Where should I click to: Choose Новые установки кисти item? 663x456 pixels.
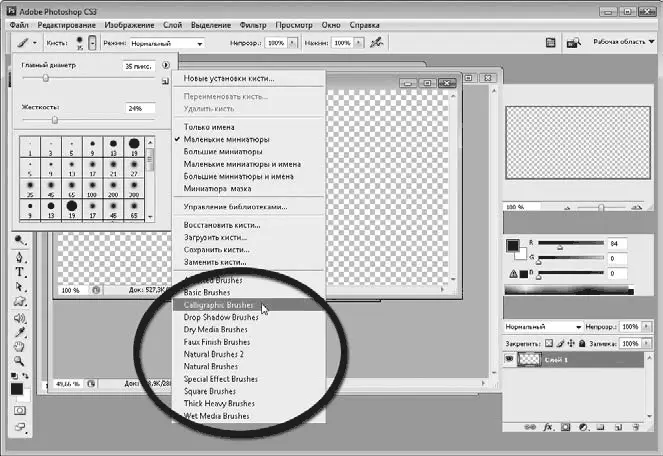pyautogui.click(x=249, y=78)
